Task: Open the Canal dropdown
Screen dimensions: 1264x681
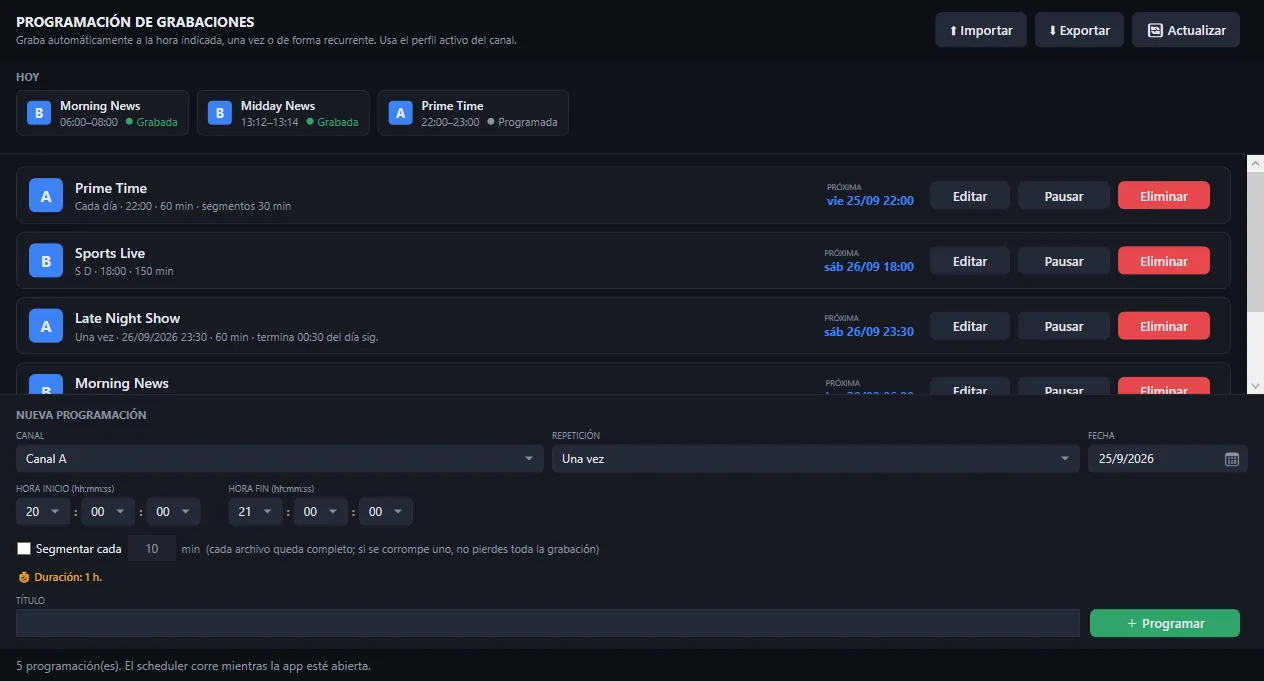Action: point(280,459)
